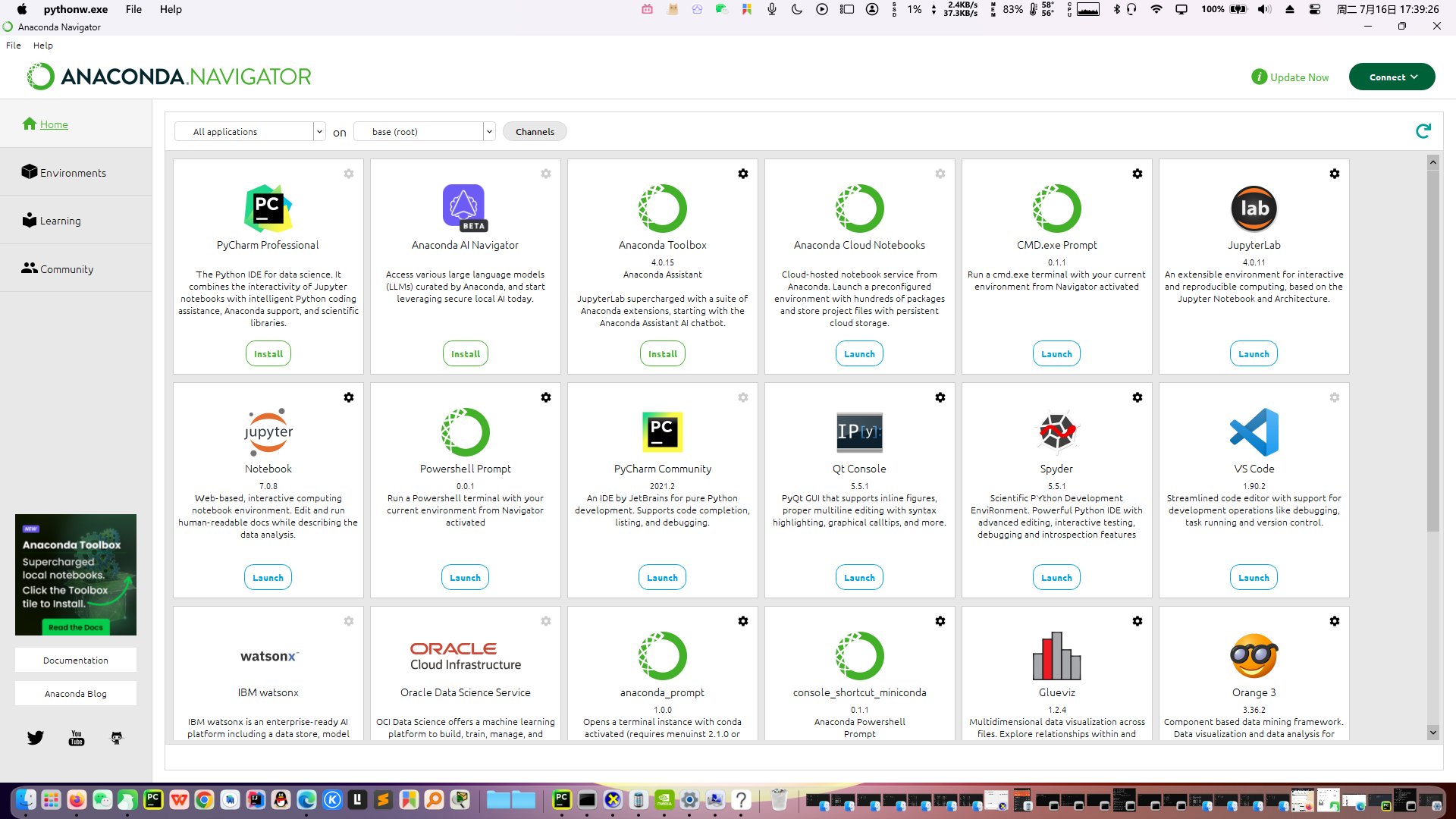Click the Qt Console IPython logo
The image size is (1456, 819).
pos(860,431)
